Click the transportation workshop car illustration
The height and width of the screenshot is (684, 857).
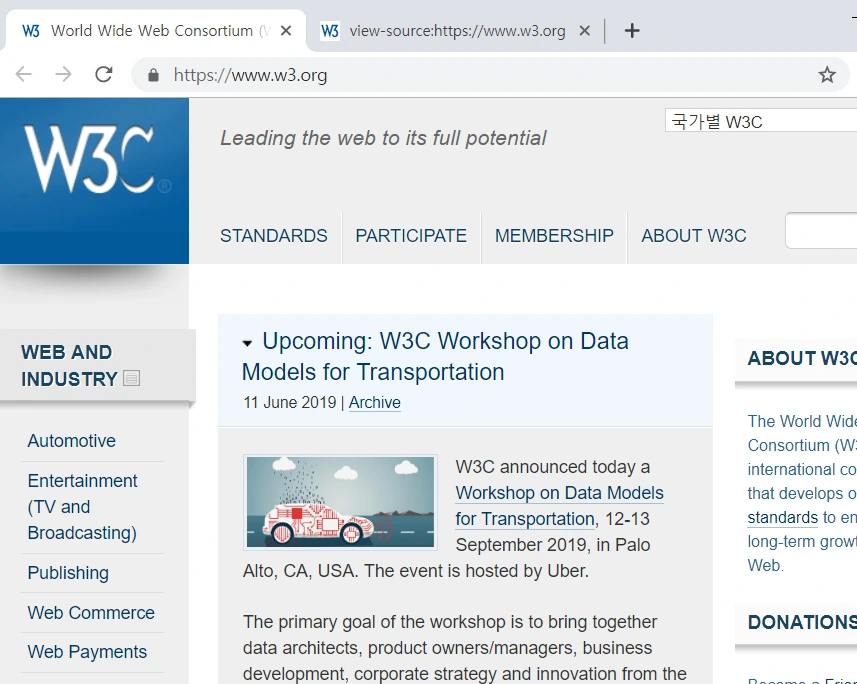[x=340, y=502]
